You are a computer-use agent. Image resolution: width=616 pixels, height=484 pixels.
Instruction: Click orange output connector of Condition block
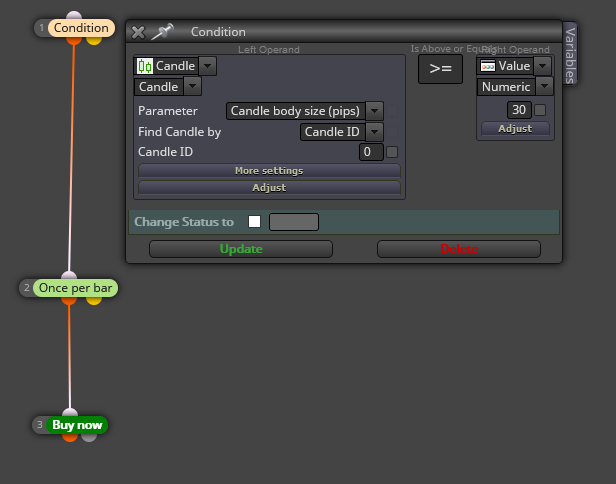click(74, 40)
